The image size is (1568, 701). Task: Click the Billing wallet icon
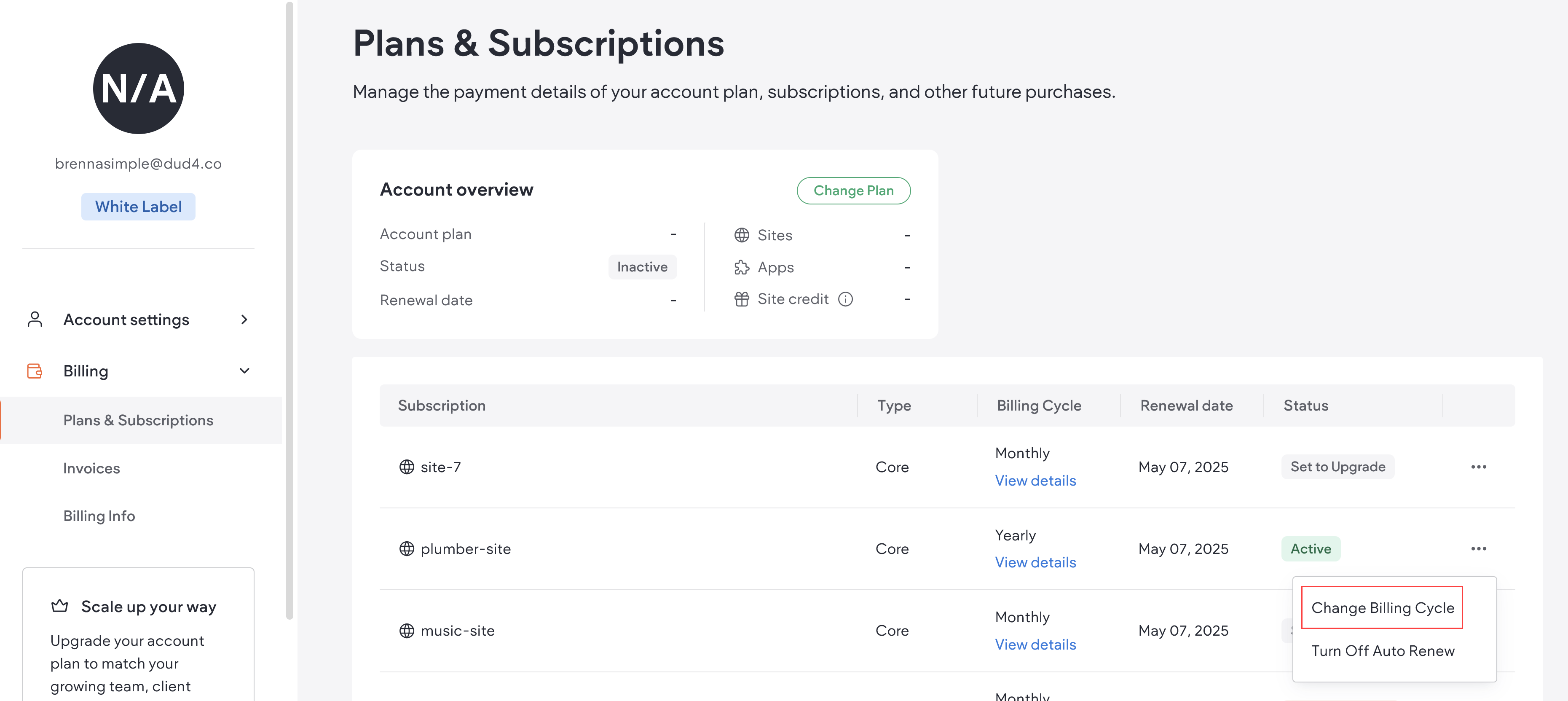[35, 371]
